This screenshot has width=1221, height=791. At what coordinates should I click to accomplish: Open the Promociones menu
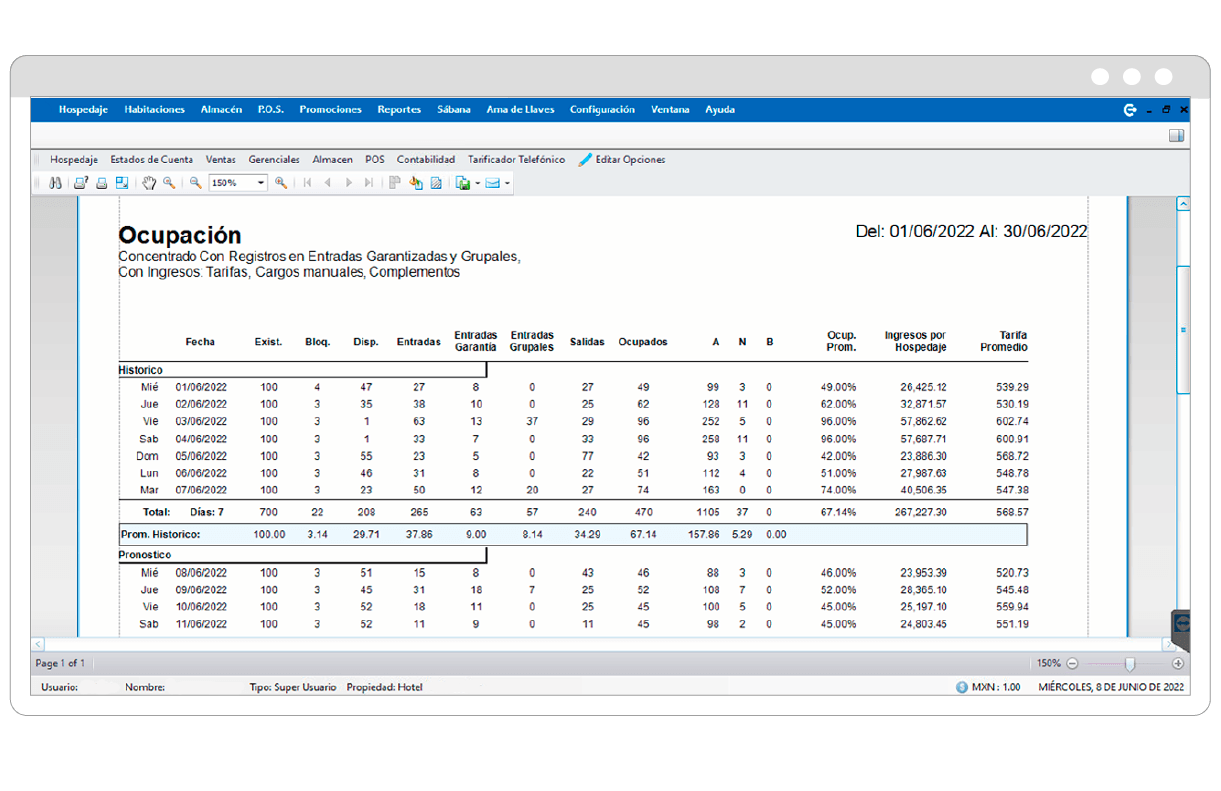[330, 110]
